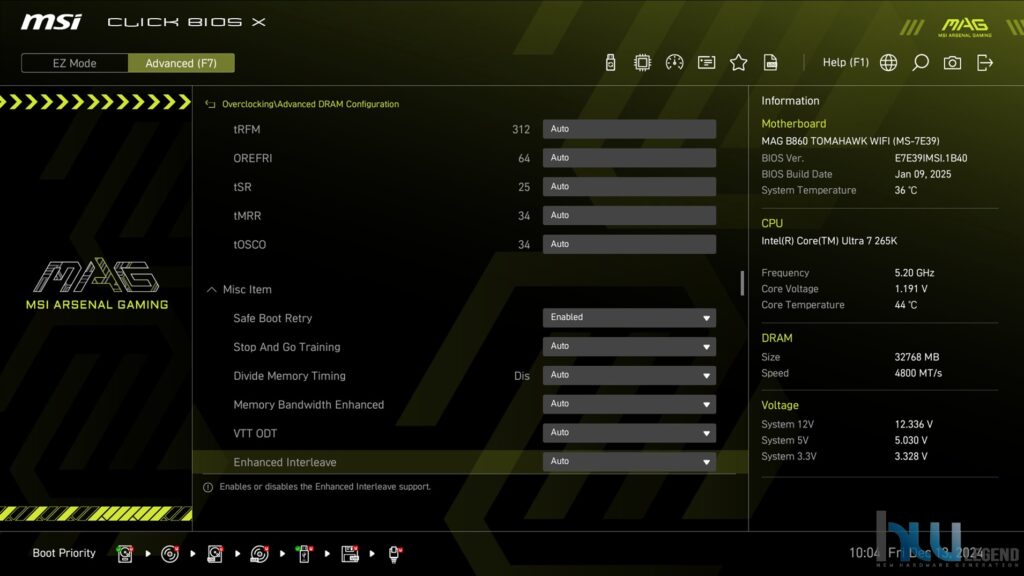The image size is (1024, 576).
Task: Click the tSR value input field
Action: pyautogui.click(x=629, y=187)
